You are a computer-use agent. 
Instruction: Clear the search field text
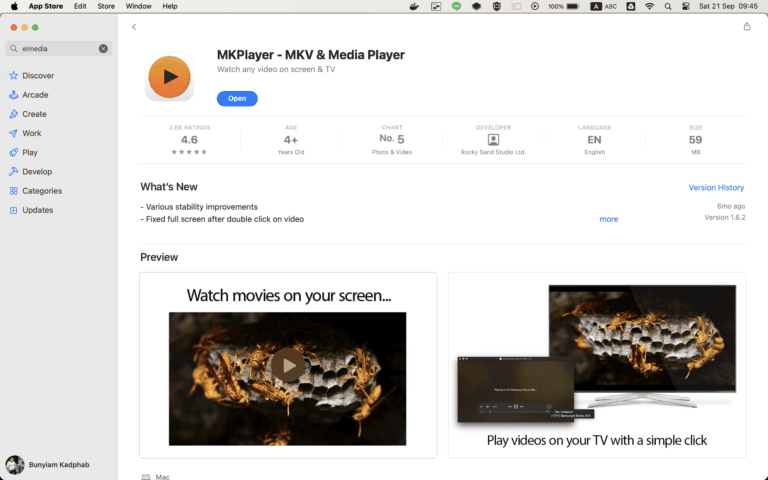103,48
